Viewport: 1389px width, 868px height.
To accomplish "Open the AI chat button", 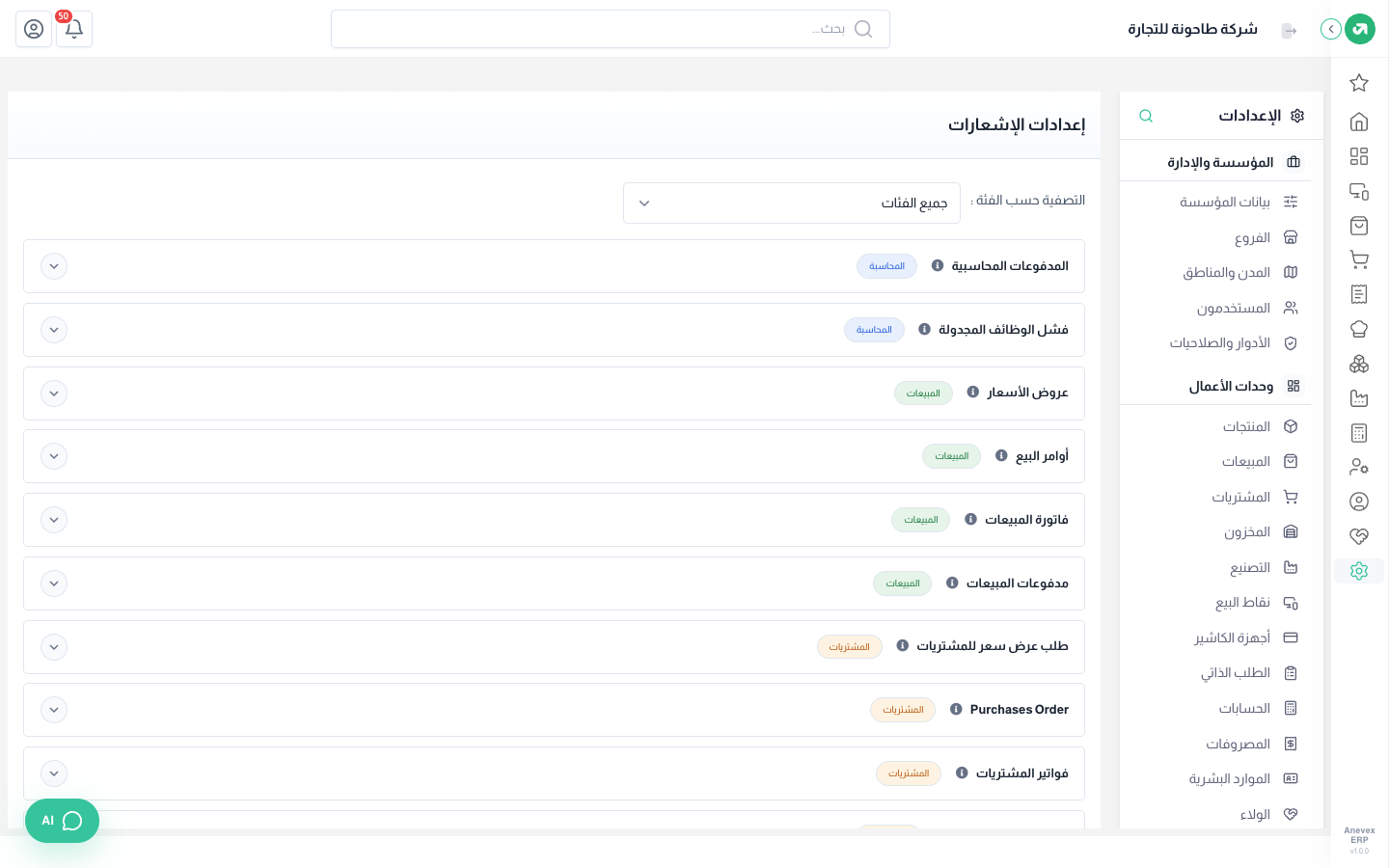I will 62,821.
